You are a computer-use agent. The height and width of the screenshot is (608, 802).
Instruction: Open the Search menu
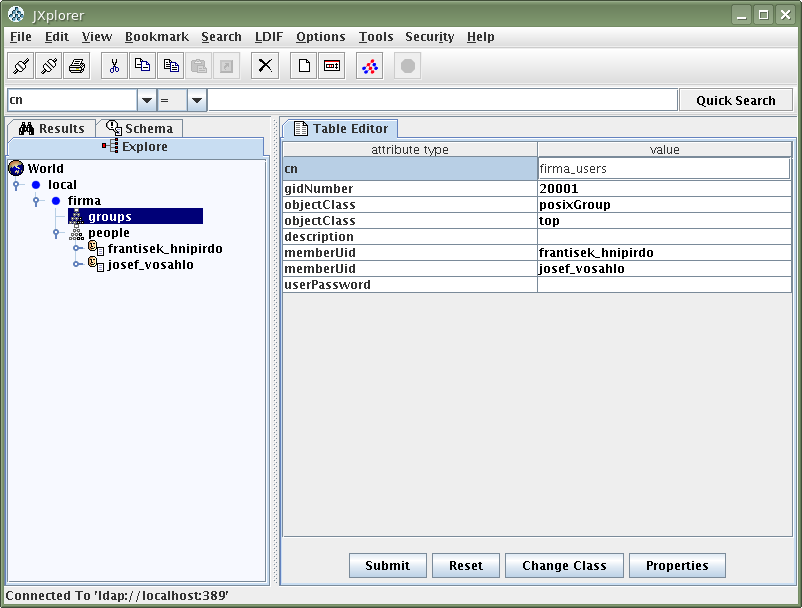(221, 37)
